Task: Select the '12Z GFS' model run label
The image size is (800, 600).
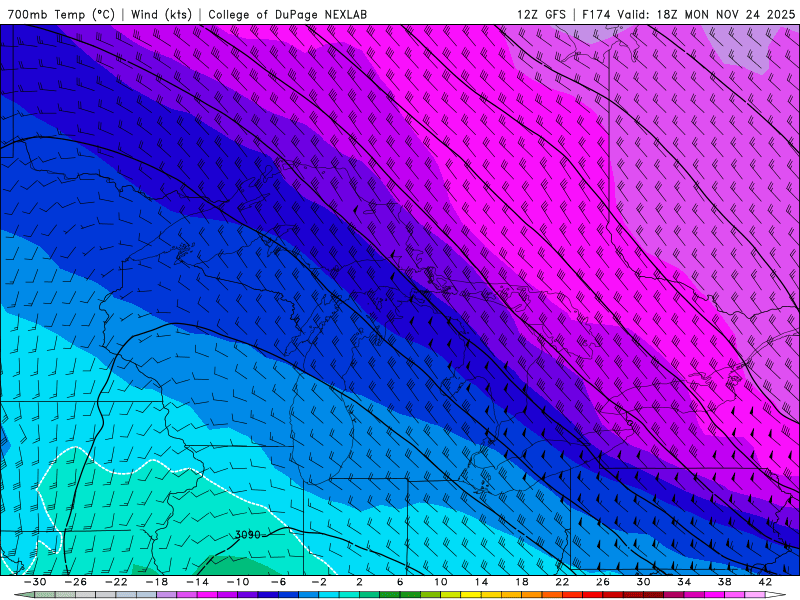Action: (541, 14)
